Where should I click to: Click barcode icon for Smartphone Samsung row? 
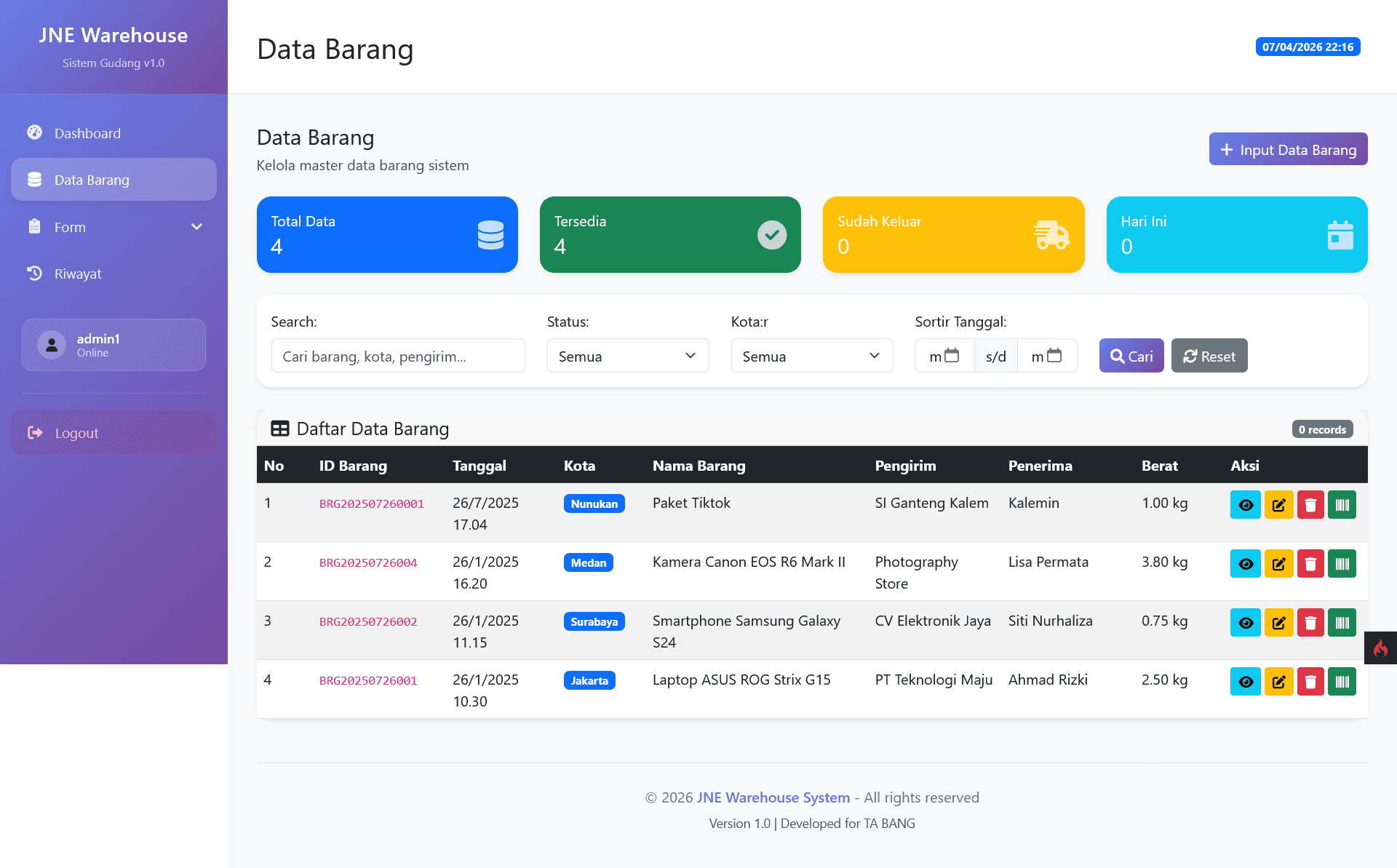[1342, 623]
